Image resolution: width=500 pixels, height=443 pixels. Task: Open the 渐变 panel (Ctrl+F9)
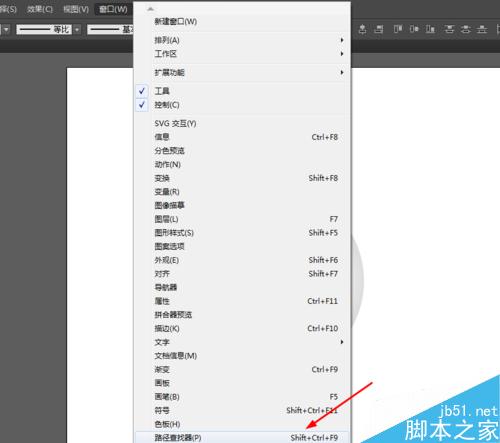tap(242, 369)
